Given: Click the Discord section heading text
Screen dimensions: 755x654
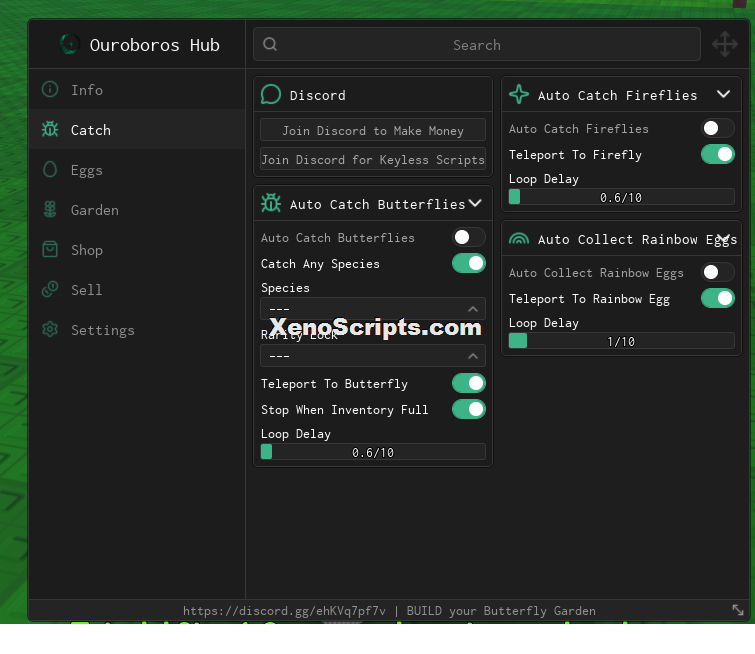Looking at the screenshot, I should click(317, 95).
